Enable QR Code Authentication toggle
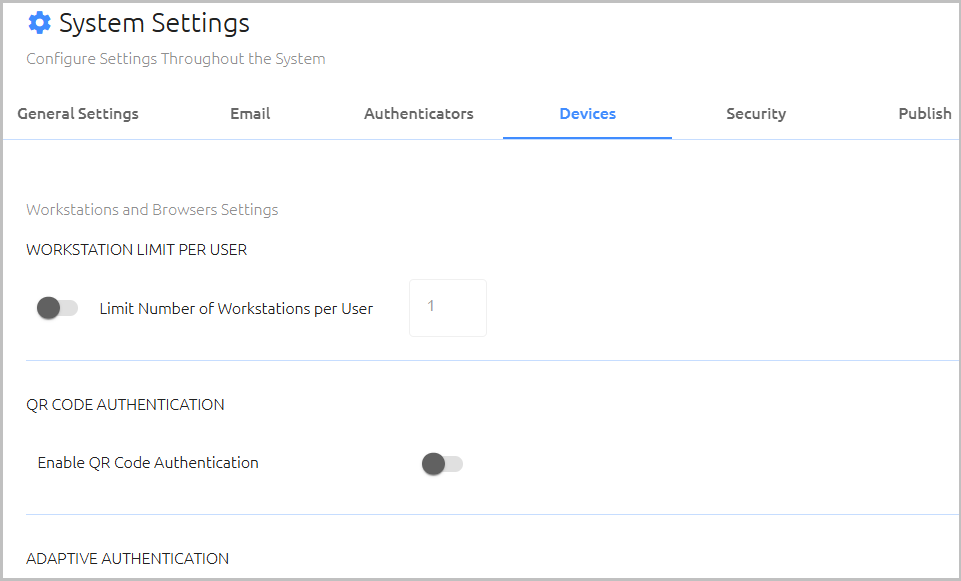Image resolution: width=961 pixels, height=581 pixels. coord(442,464)
